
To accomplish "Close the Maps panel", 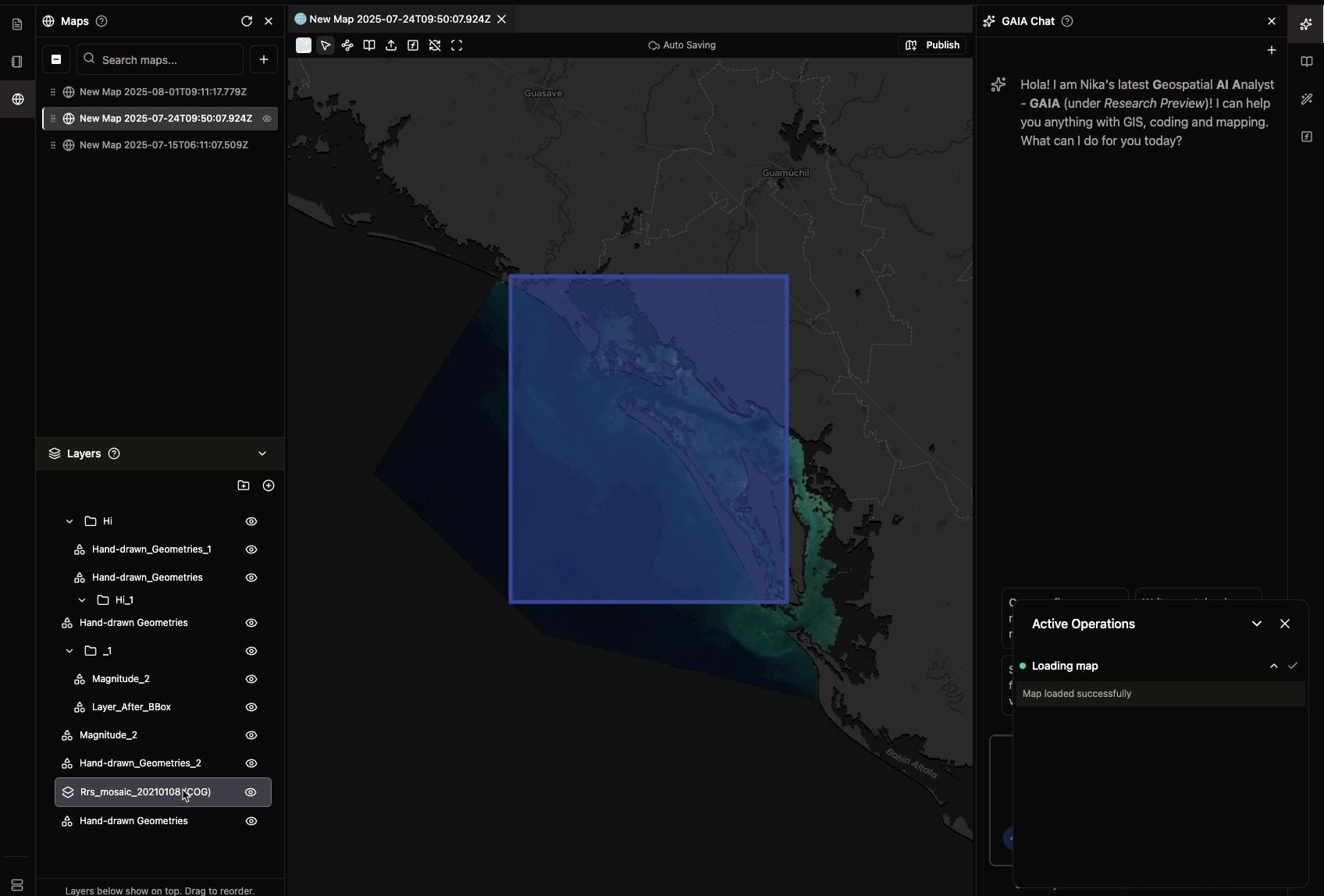I will pyautogui.click(x=269, y=21).
